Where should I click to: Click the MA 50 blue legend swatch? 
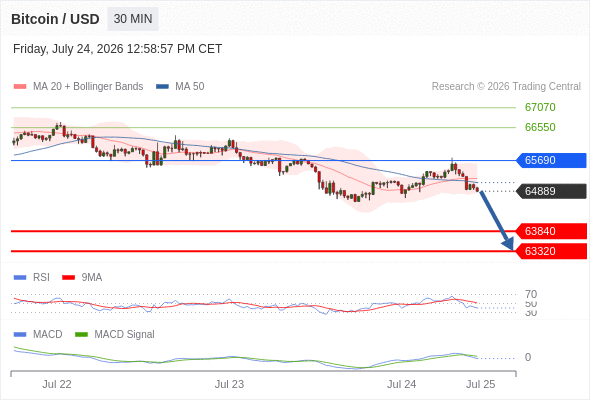click(x=162, y=87)
